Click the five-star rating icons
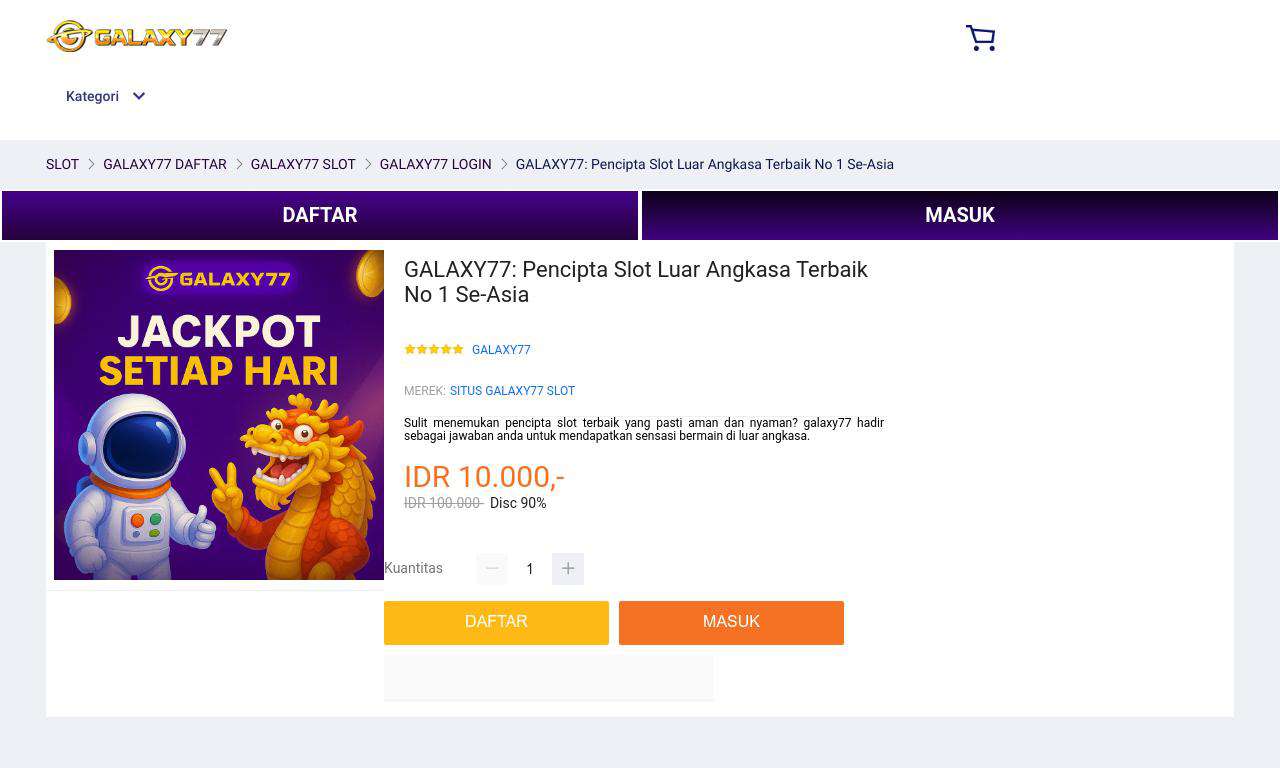Screen dimensions: 1280x768 tap(434, 350)
